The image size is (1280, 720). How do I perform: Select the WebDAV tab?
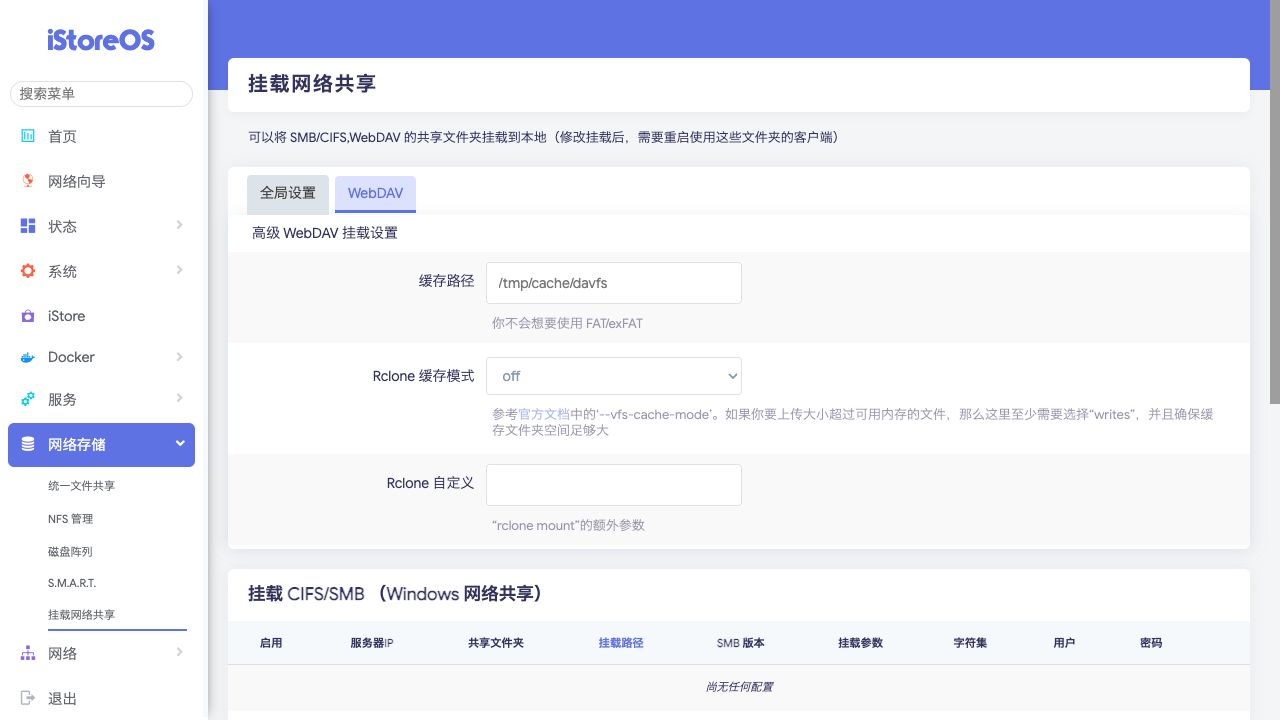[x=375, y=194]
